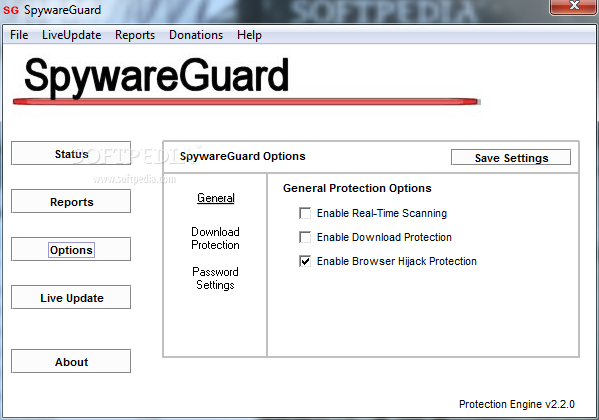Save settings with the Save Settings button
Viewport: 599px width, 420px height.
pyautogui.click(x=511, y=157)
